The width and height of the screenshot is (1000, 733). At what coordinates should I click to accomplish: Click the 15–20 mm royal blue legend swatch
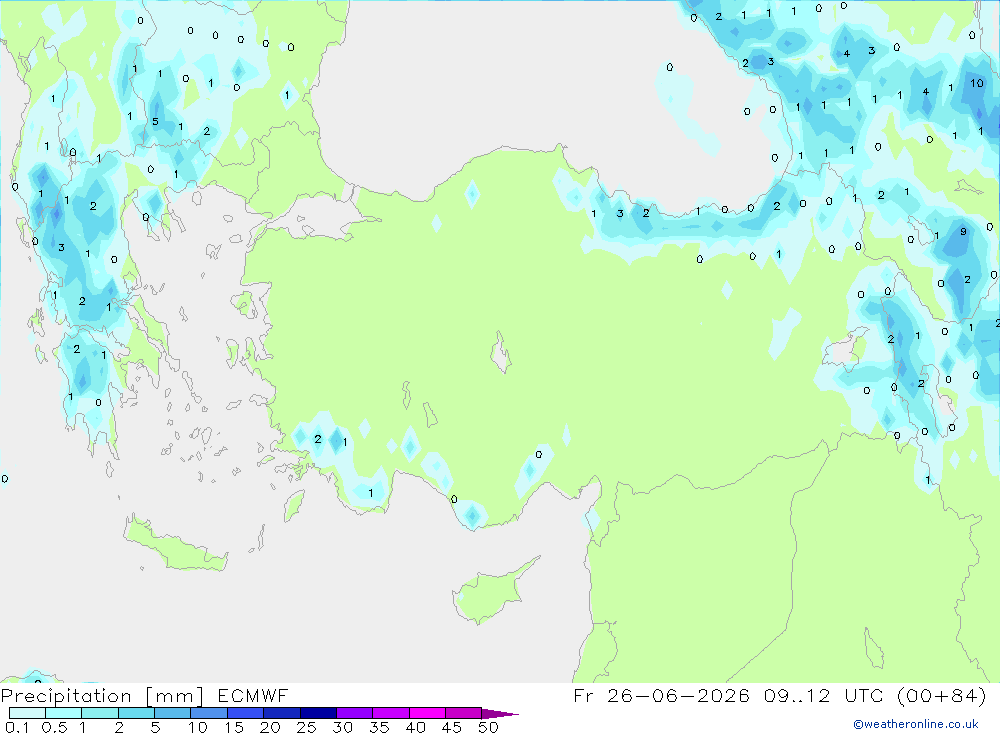click(246, 713)
